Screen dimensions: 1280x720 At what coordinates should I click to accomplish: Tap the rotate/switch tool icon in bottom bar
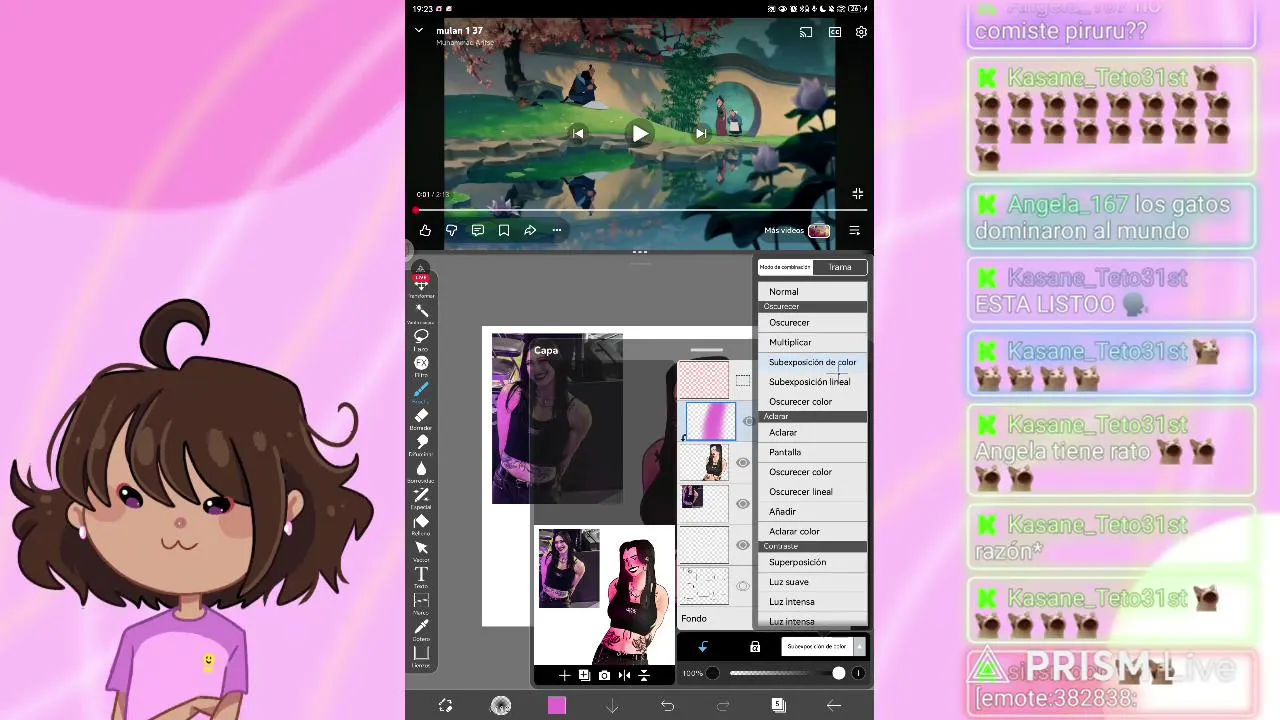click(x=446, y=706)
